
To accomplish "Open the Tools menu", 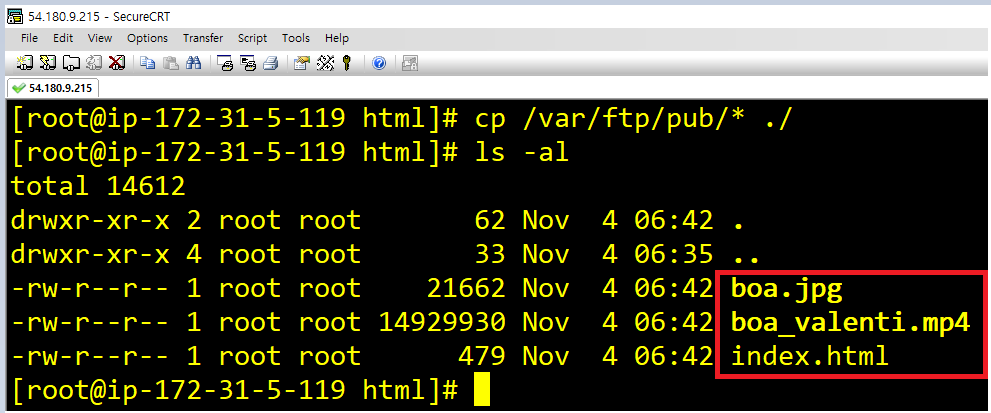I will [296, 38].
